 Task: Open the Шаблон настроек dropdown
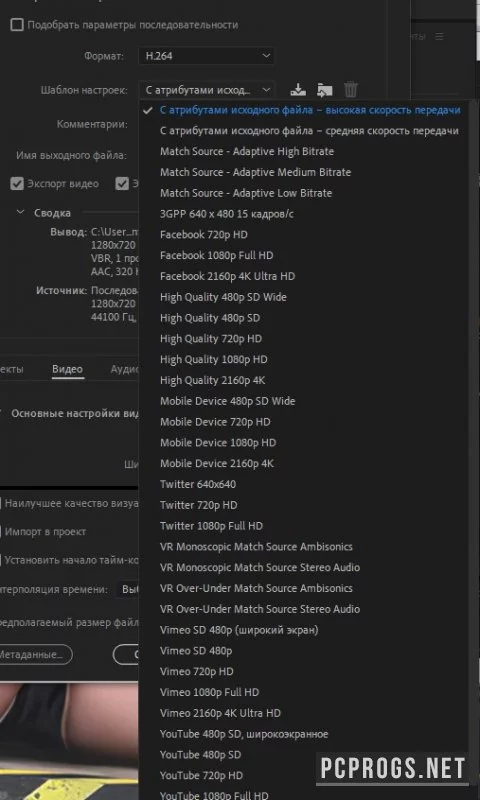[207, 90]
